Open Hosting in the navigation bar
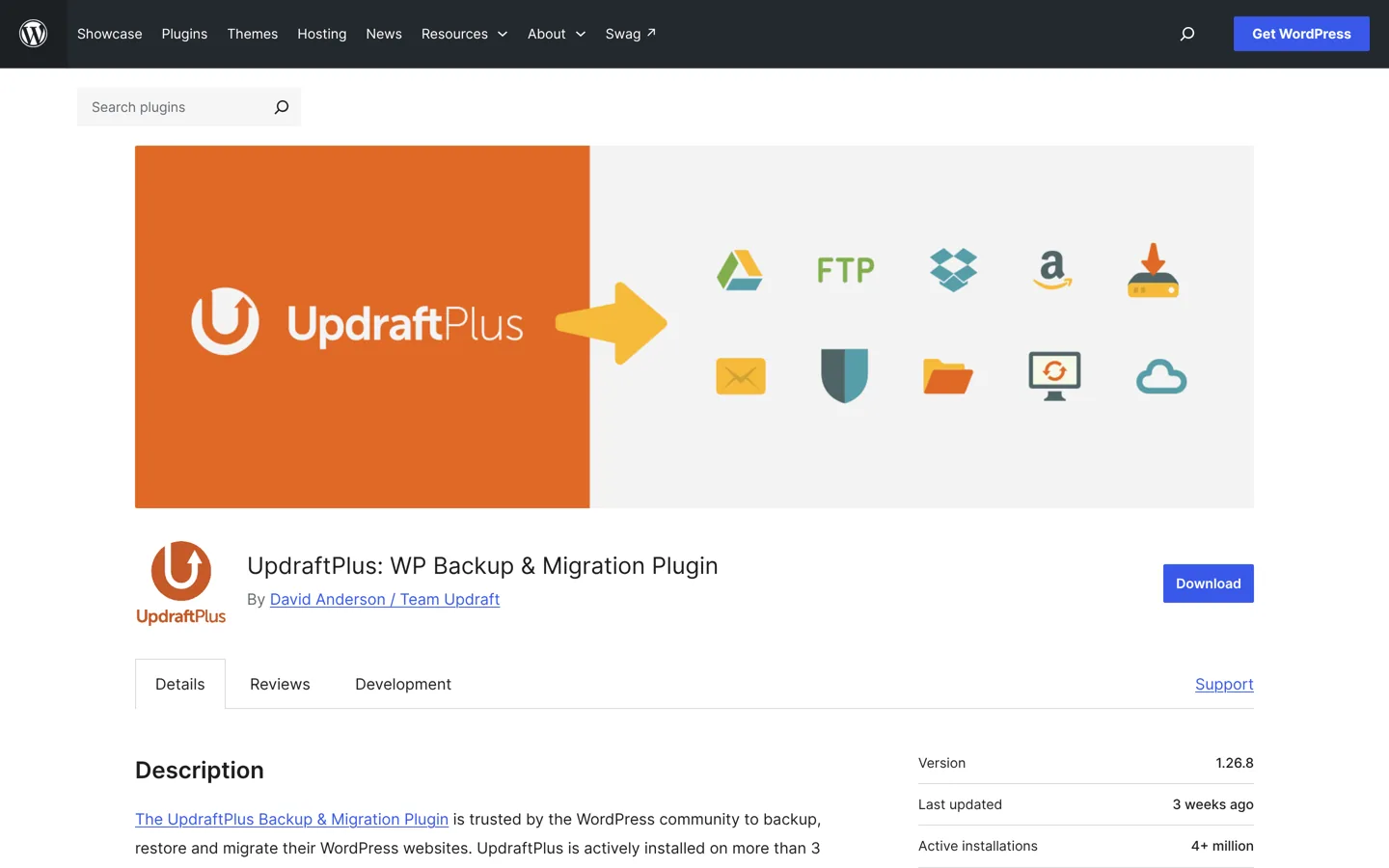 coord(322,34)
